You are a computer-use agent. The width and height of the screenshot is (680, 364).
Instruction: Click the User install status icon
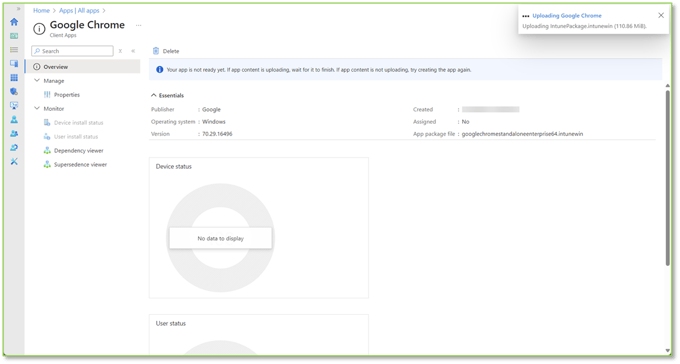coord(47,137)
